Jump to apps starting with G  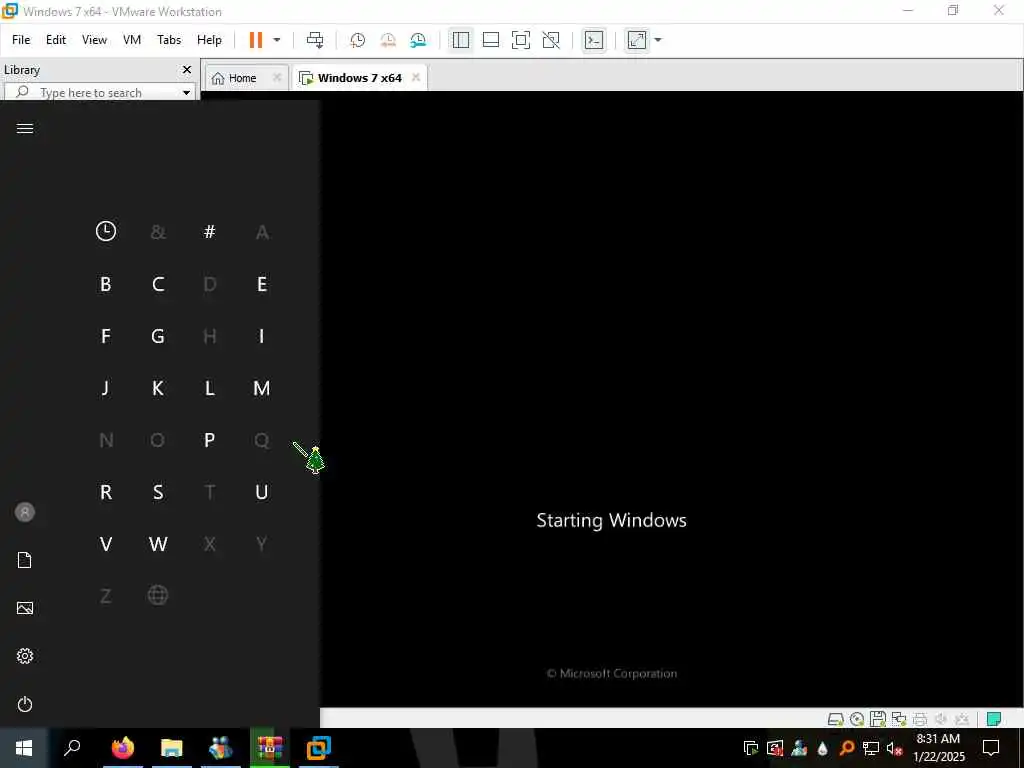click(158, 336)
